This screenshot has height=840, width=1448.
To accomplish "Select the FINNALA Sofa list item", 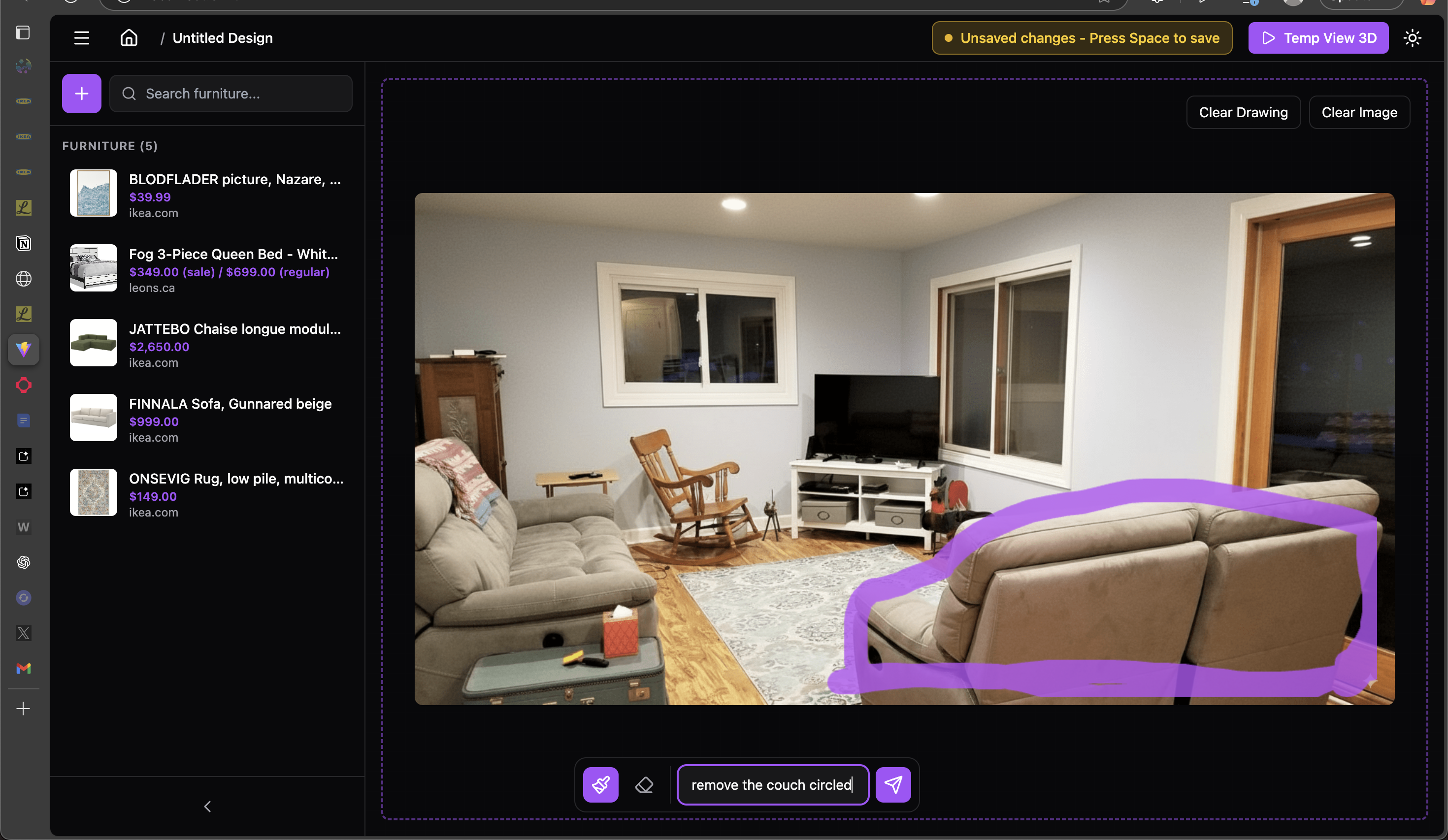I will (x=230, y=404).
